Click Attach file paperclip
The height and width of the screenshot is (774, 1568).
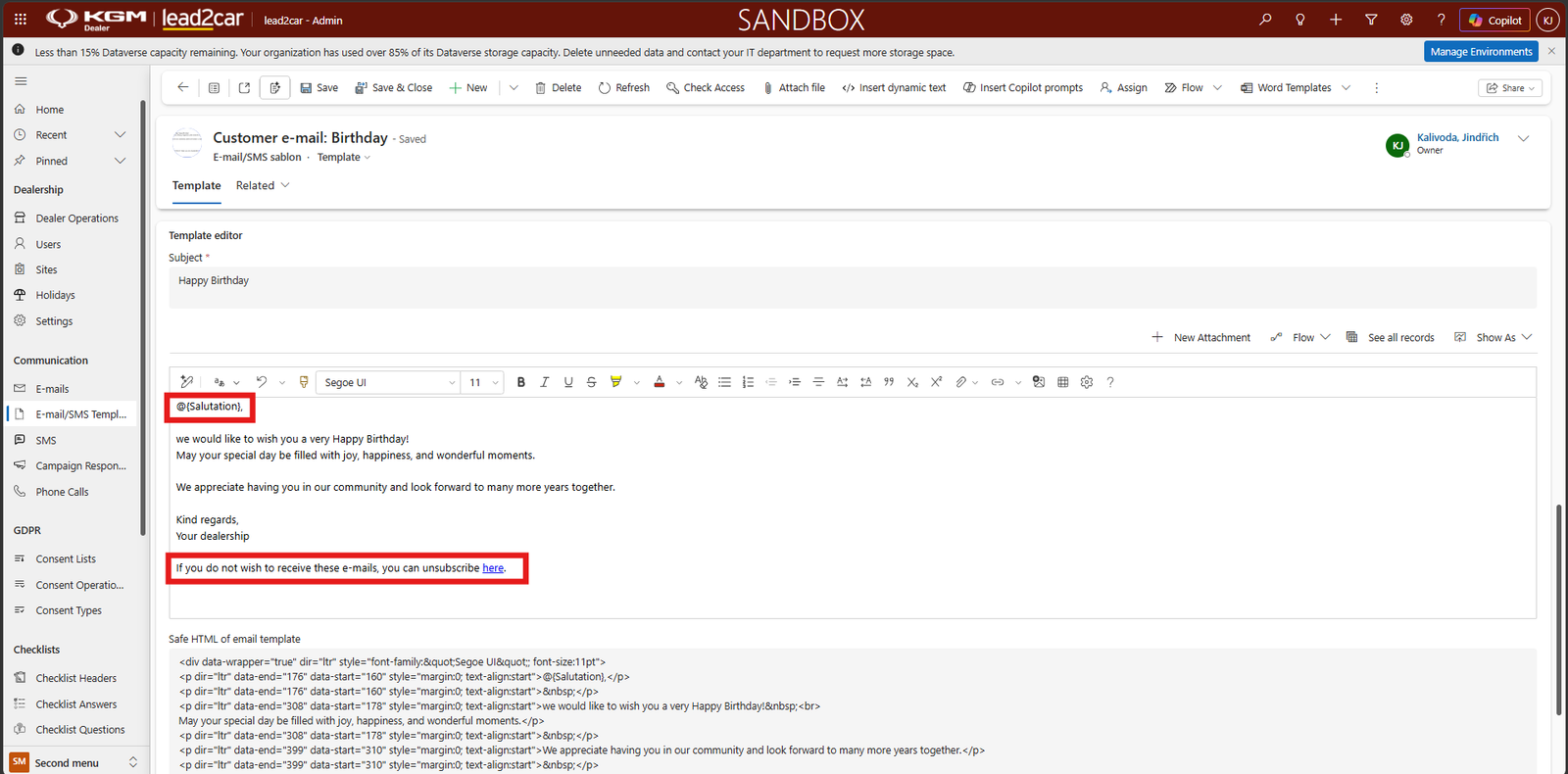coord(768,88)
